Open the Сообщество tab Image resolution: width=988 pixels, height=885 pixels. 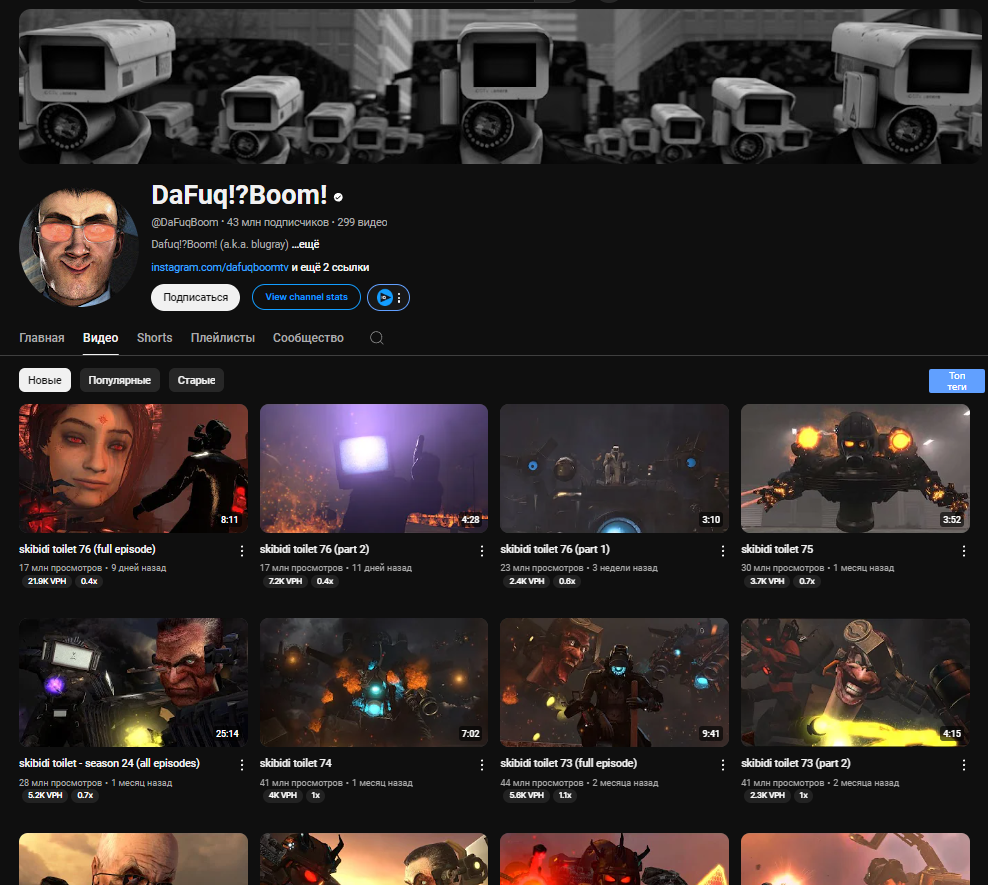308,338
